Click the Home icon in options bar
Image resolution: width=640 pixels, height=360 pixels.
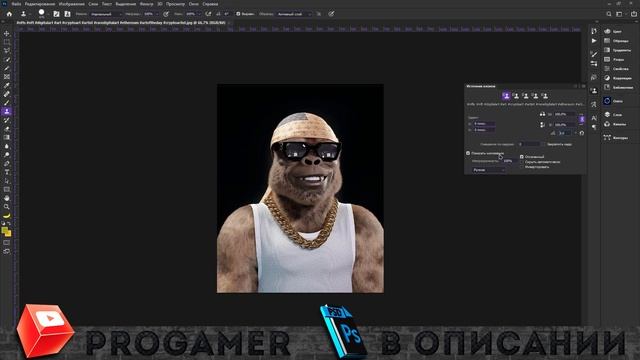tap(9, 14)
